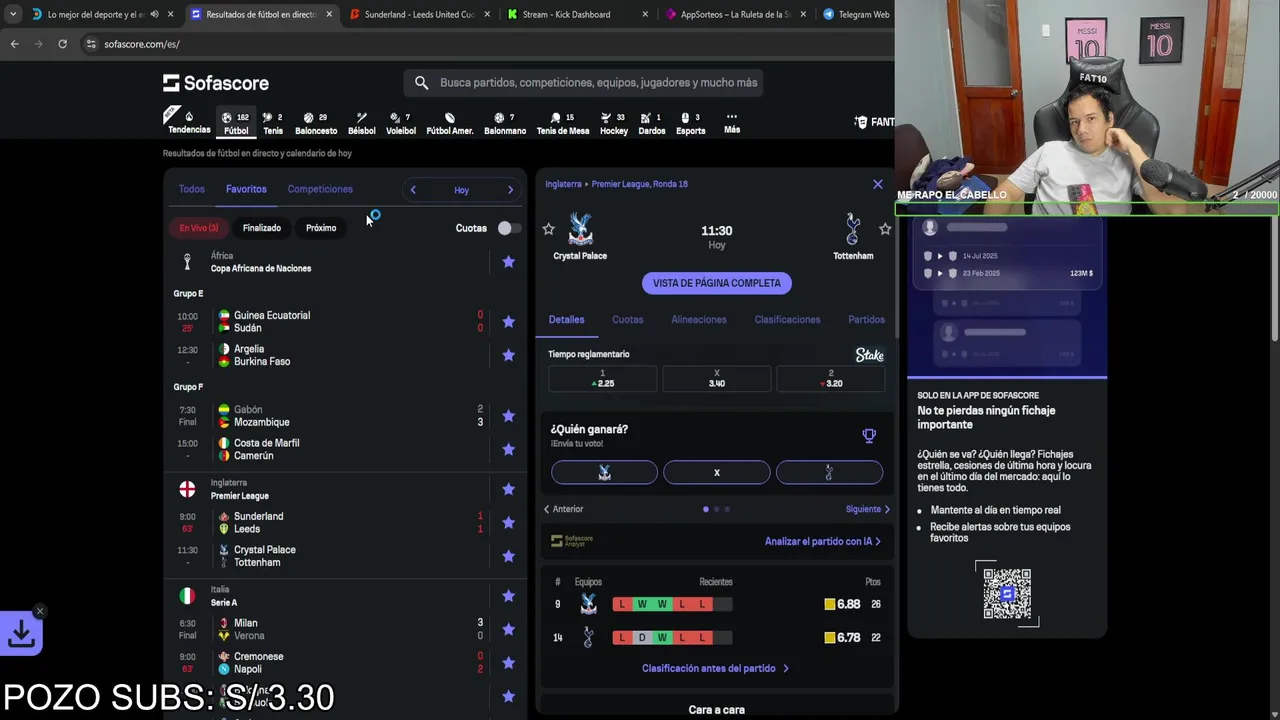The height and width of the screenshot is (720, 1280).
Task: Toggle favorite star for Gabón-Mozambique
Action: tap(508, 416)
